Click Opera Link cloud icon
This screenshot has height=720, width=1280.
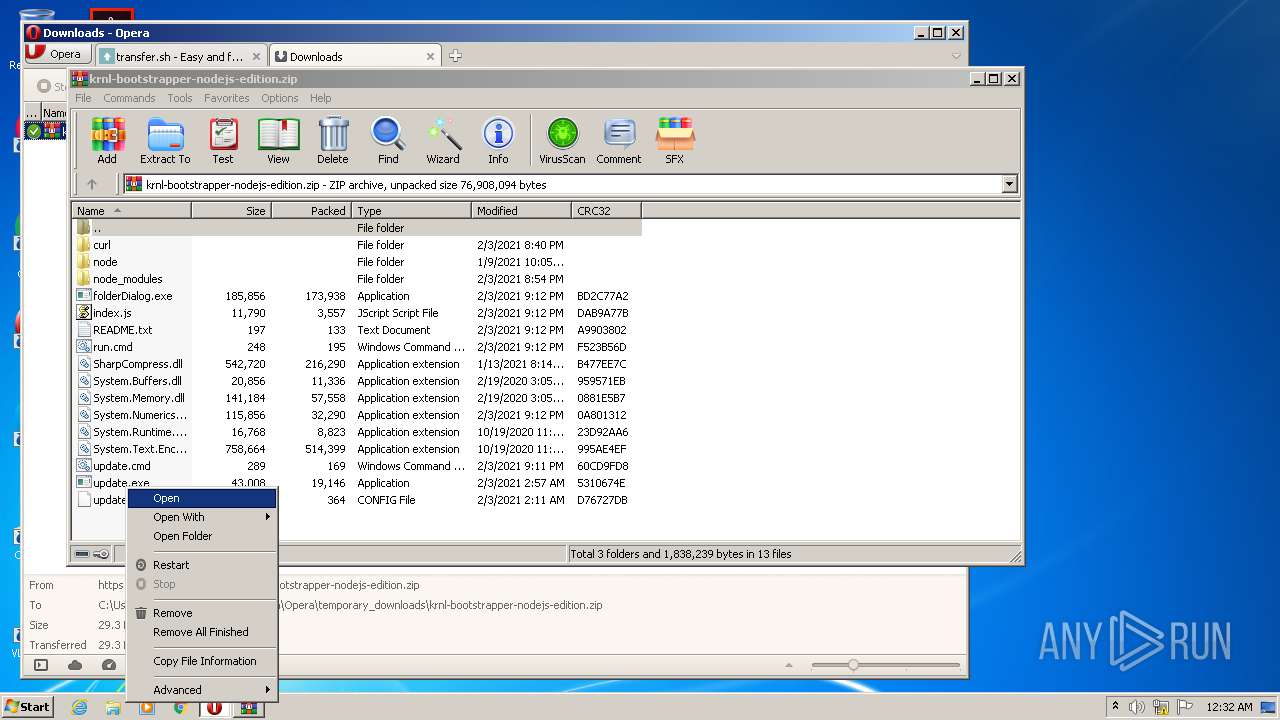tap(75, 665)
